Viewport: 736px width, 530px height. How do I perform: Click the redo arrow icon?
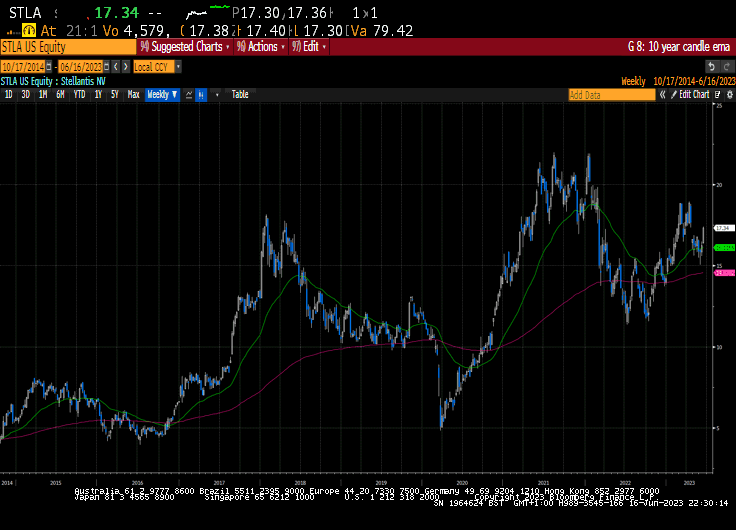pos(727,67)
